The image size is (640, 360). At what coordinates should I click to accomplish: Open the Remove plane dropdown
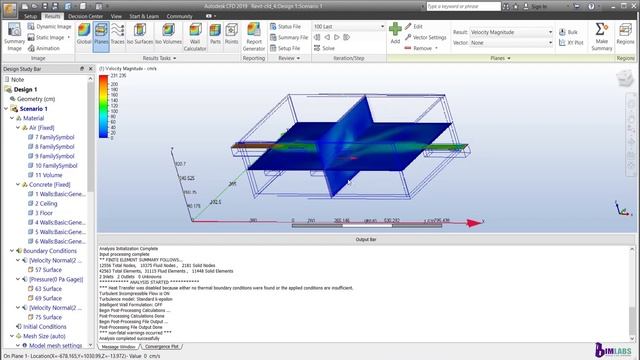click(436, 48)
